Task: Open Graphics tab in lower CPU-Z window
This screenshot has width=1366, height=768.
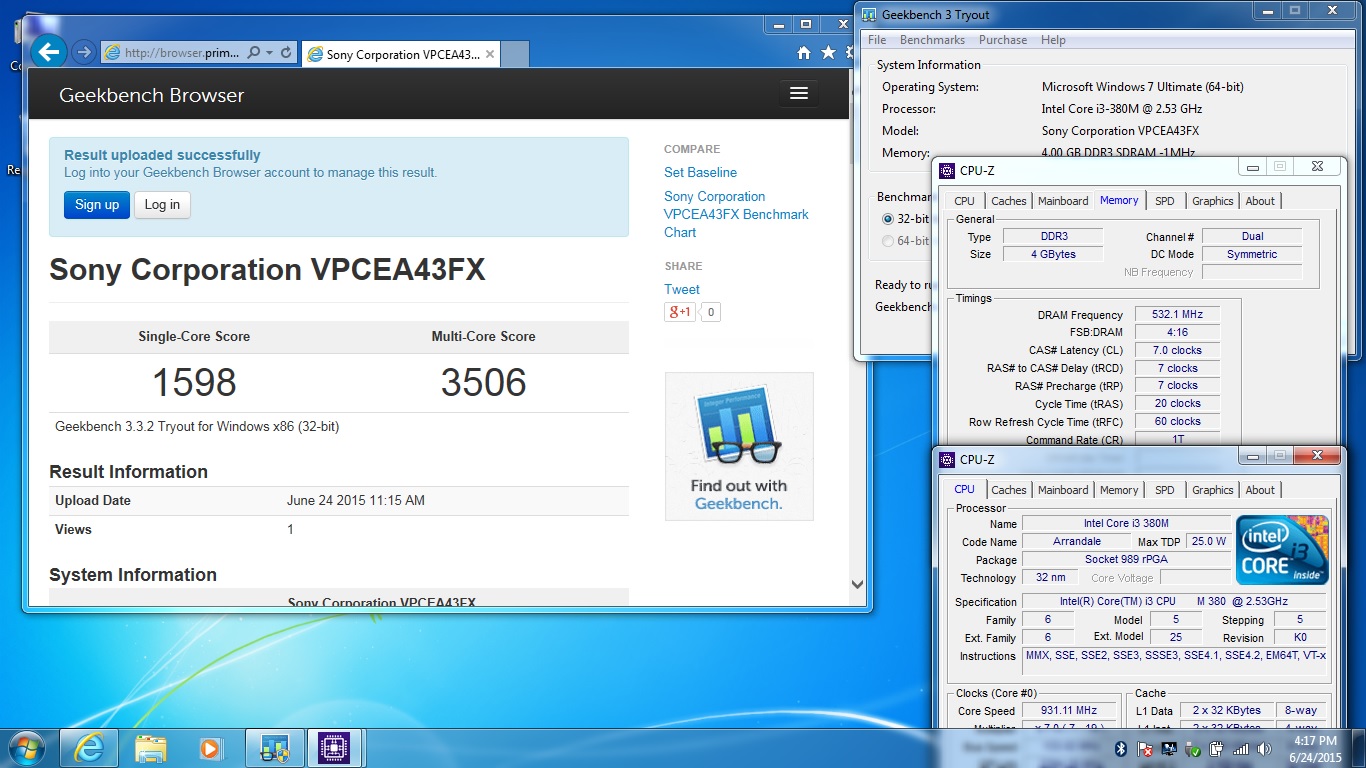Action: 1212,490
